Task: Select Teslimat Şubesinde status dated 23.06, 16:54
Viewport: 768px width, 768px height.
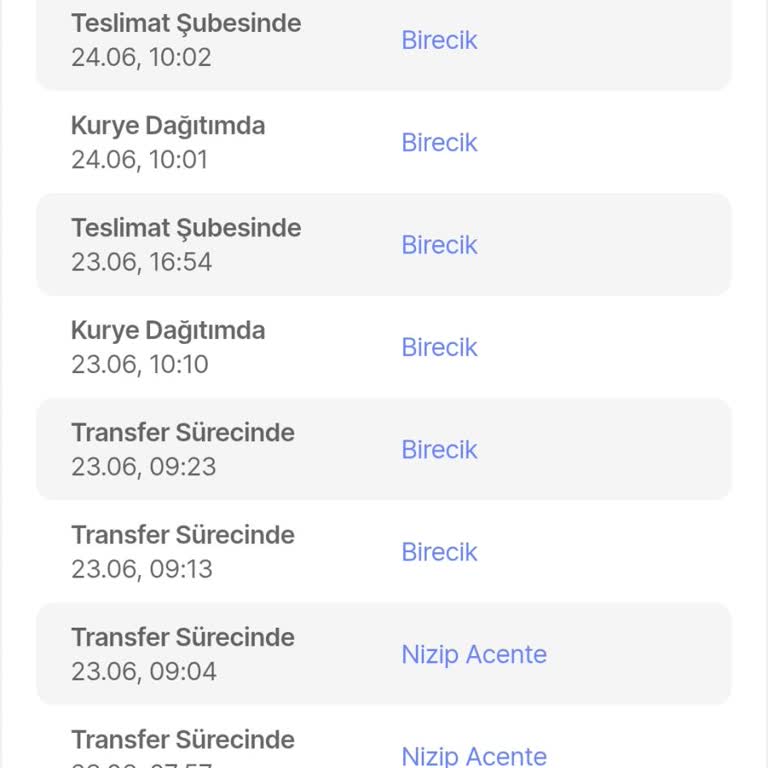Action: click(186, 228)
